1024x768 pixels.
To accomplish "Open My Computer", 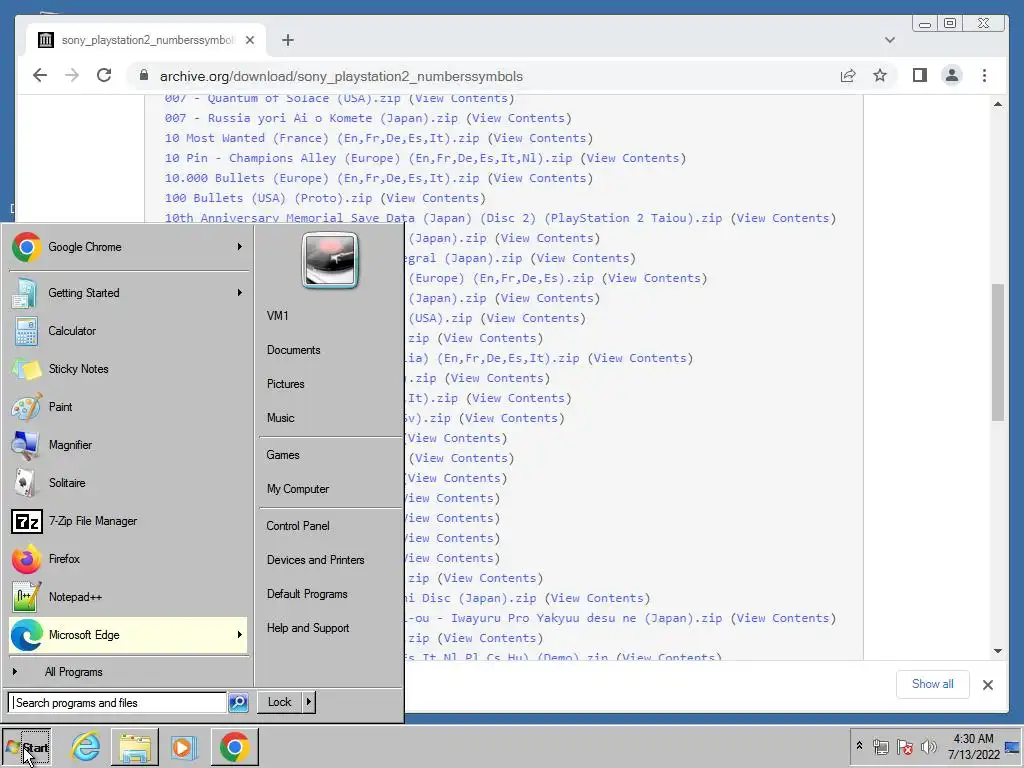I will pyautogui.click(x=298, y=489).
